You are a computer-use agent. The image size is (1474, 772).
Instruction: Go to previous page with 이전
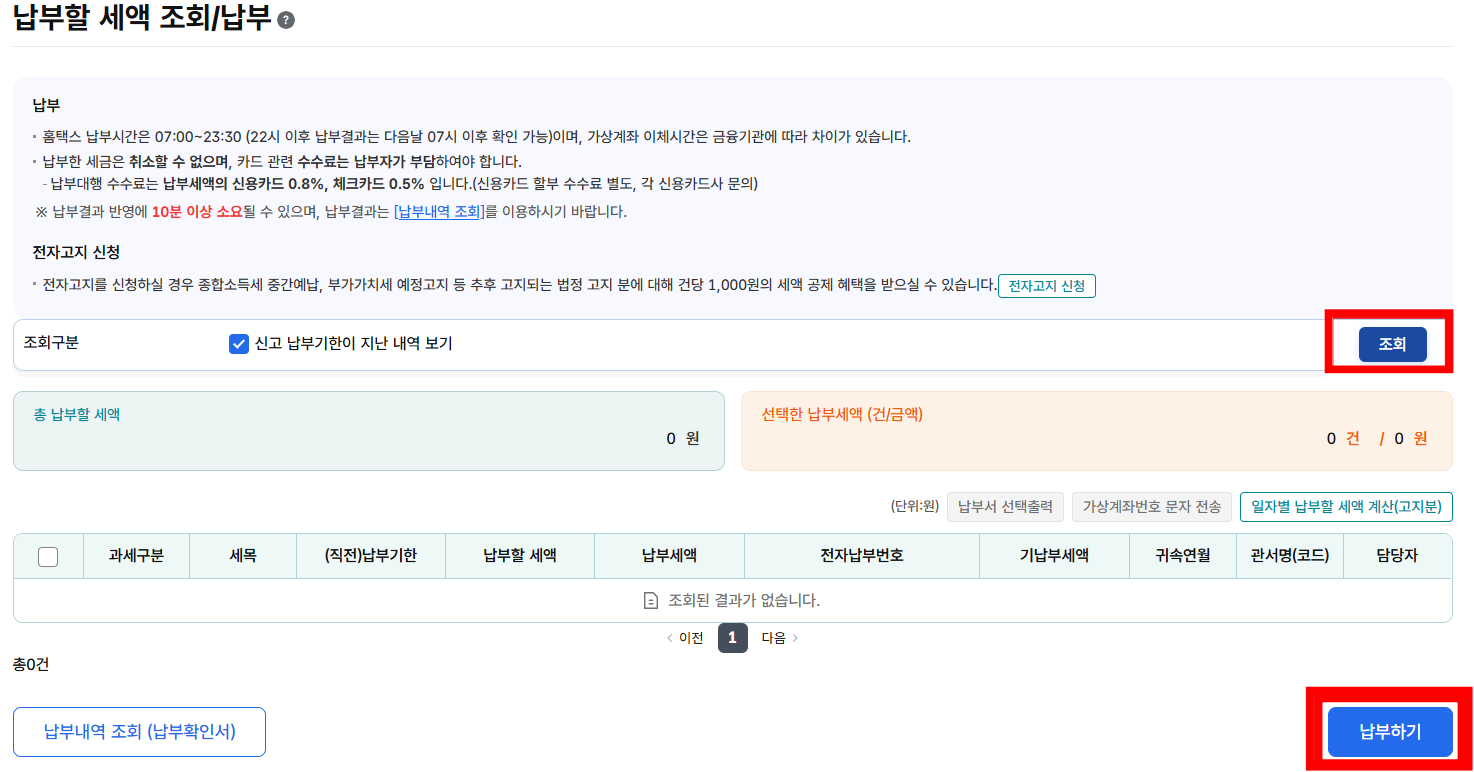(685, 638)
